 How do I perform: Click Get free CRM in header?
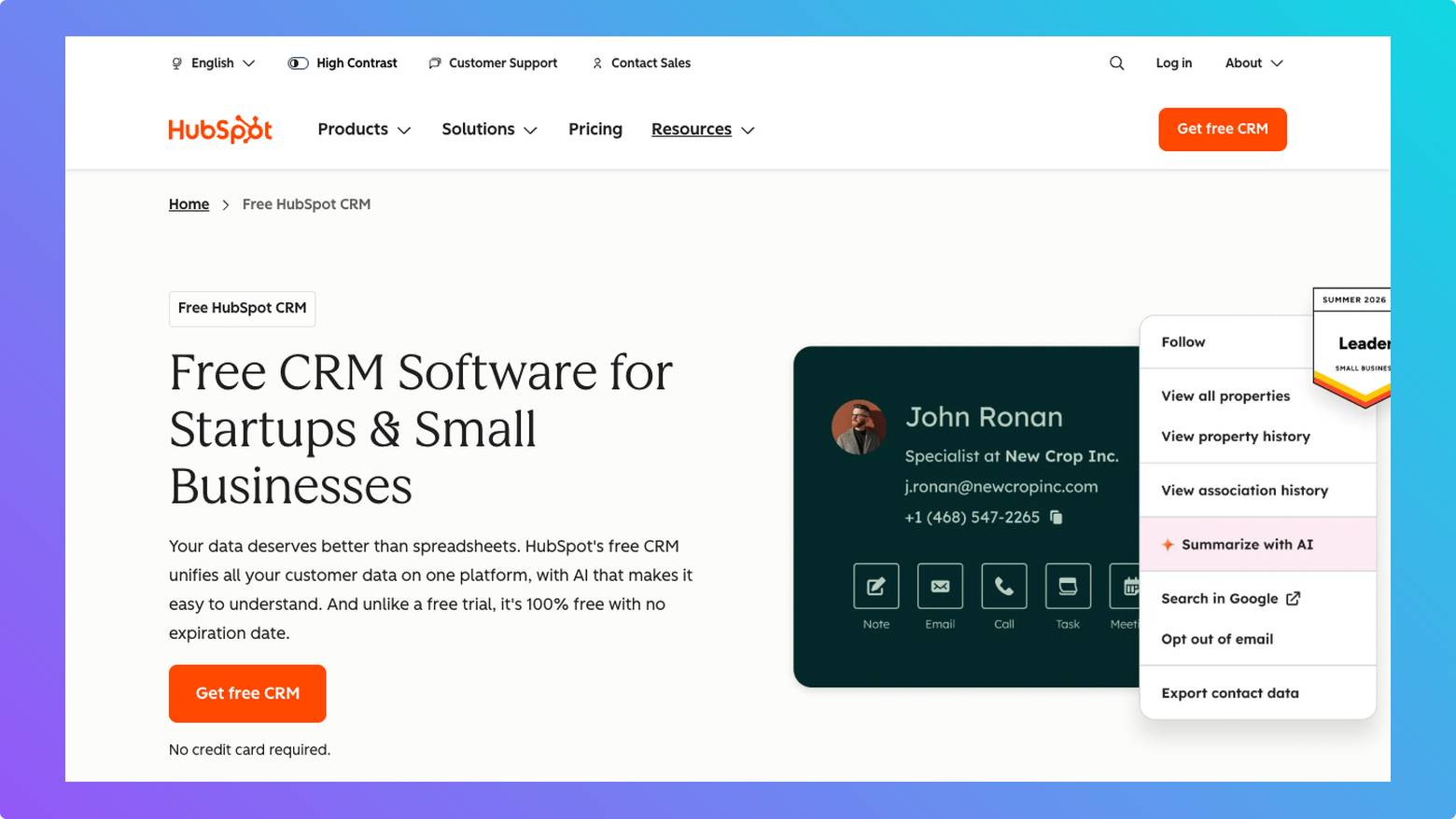pyautogui.click(x=1223, y=129)
